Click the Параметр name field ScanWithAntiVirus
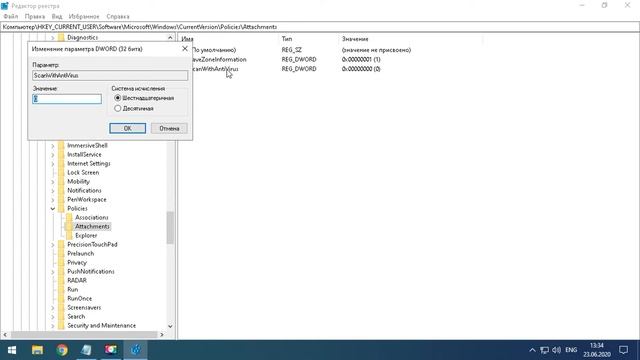 [110, 76]
